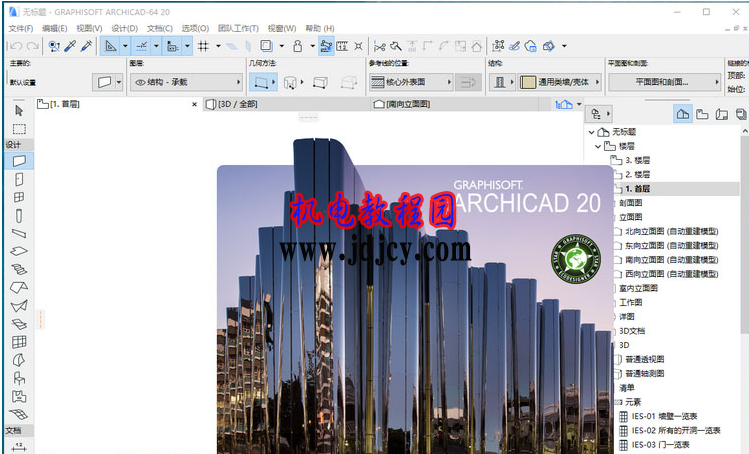The image size is (749, 454).
Task: Click the Find and Select icon
Action: [x=54, y=46]
